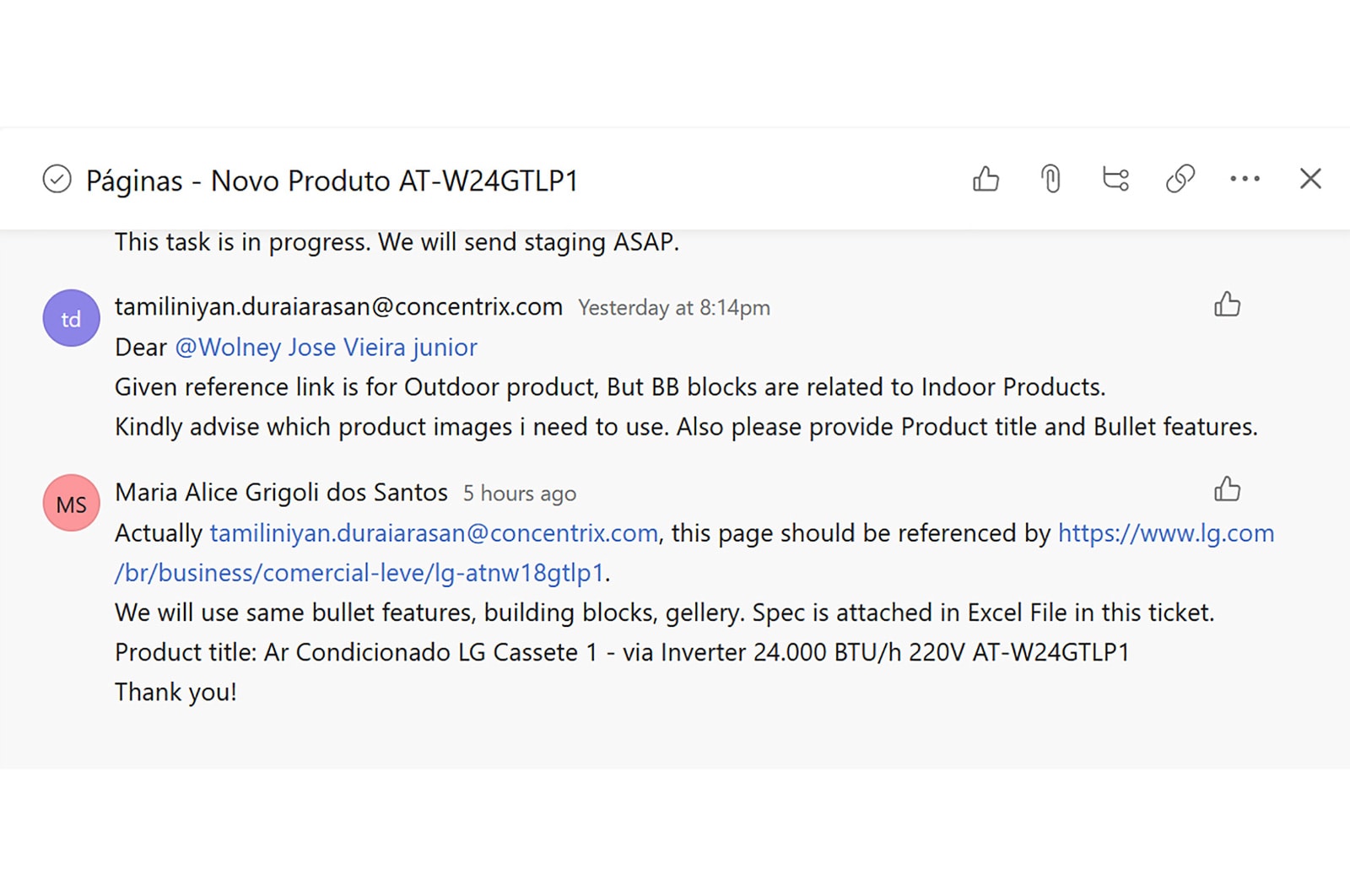Open the more actions ellipsis menu

tap(1245, 179)
